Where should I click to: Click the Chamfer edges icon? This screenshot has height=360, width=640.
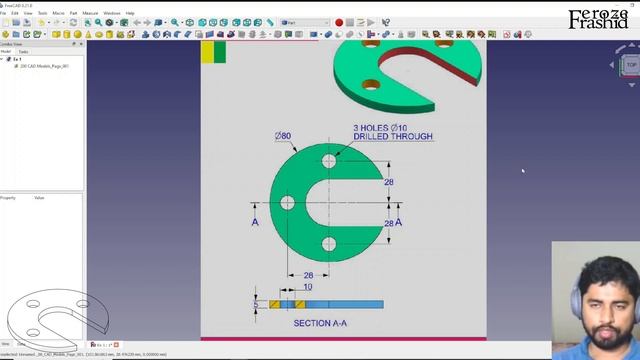point(188,35)
